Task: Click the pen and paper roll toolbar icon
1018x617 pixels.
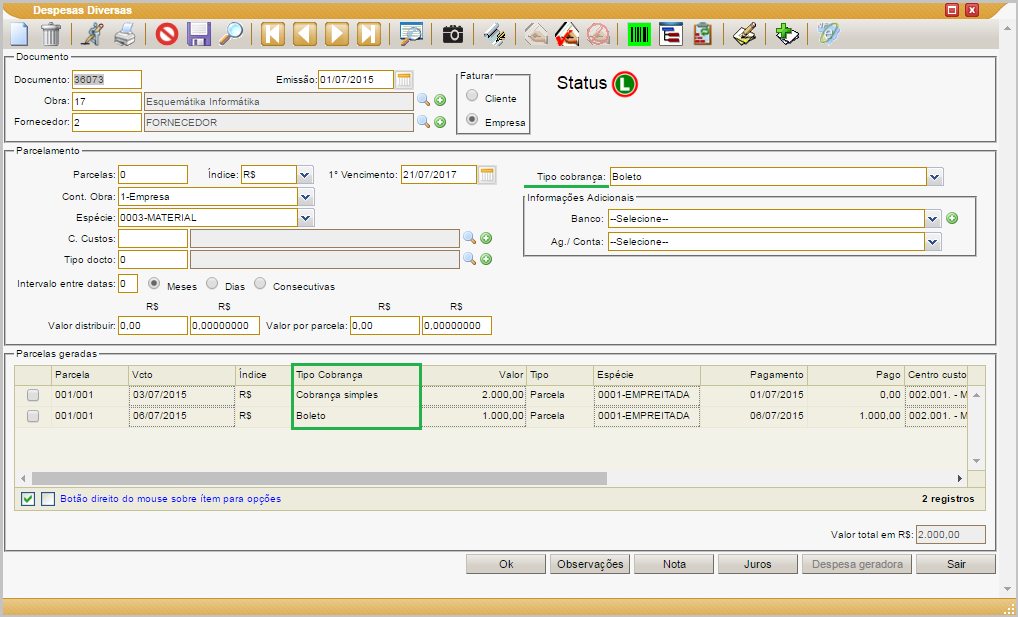Action: pos(495,34)
